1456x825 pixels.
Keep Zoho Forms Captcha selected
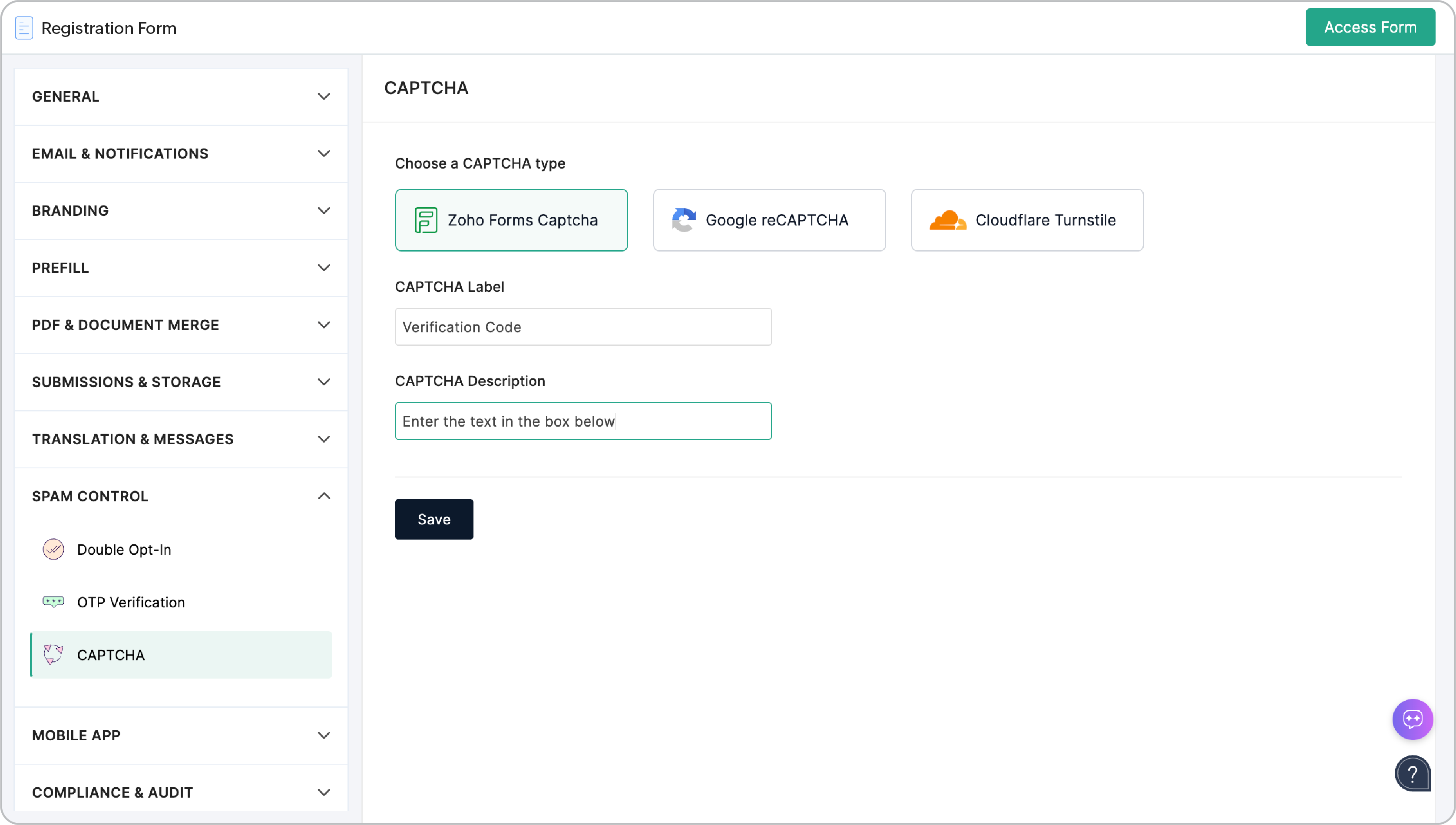pos(511,220)
